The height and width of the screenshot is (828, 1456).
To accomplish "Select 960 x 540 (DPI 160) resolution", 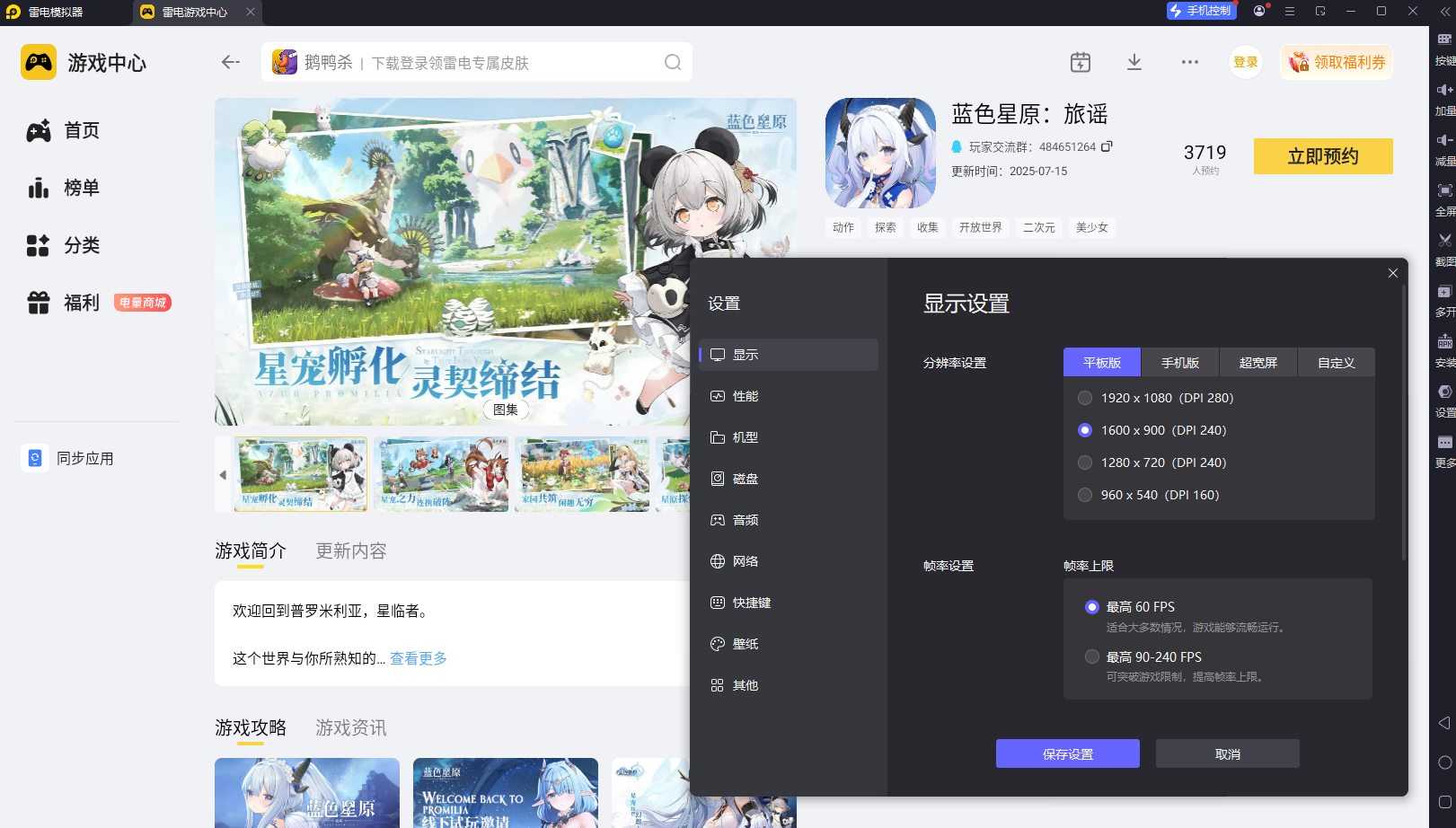I will 1085,495.
